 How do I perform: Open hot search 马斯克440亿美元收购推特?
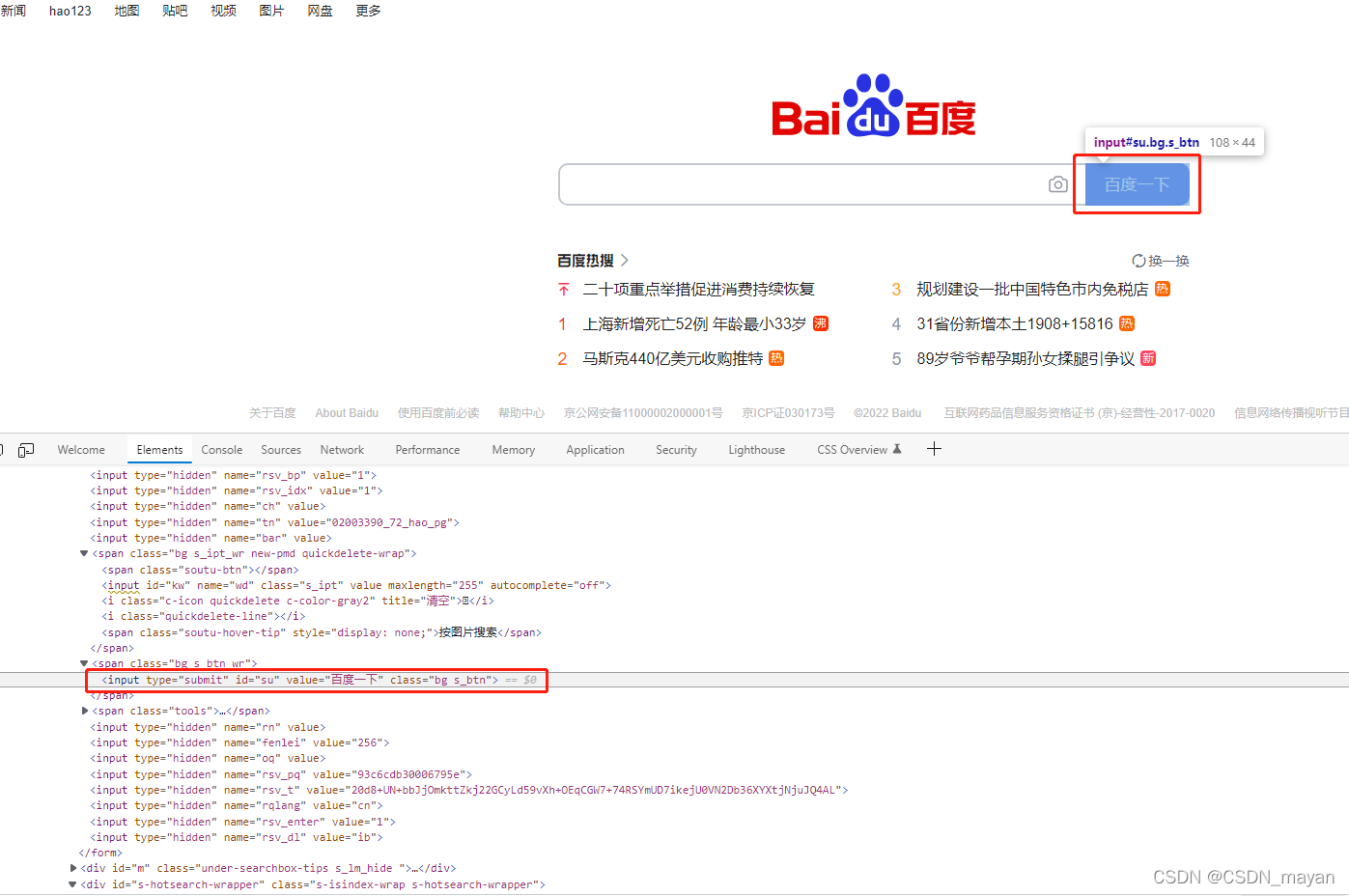(673, 359)
